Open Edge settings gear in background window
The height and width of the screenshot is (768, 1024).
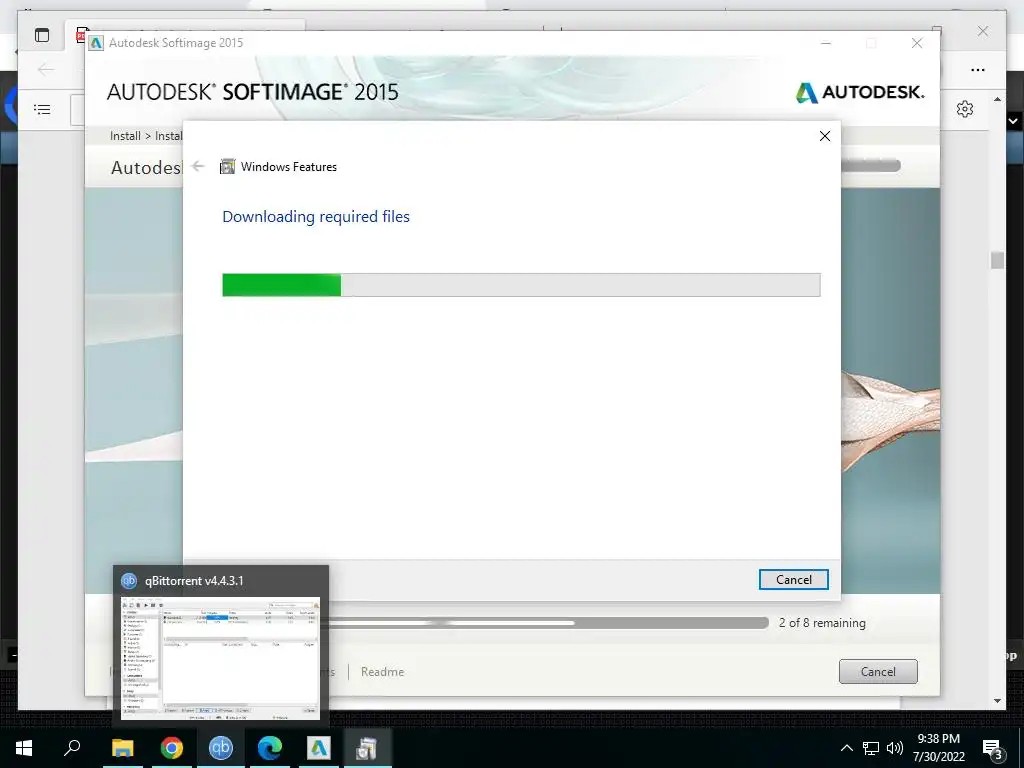965,109
